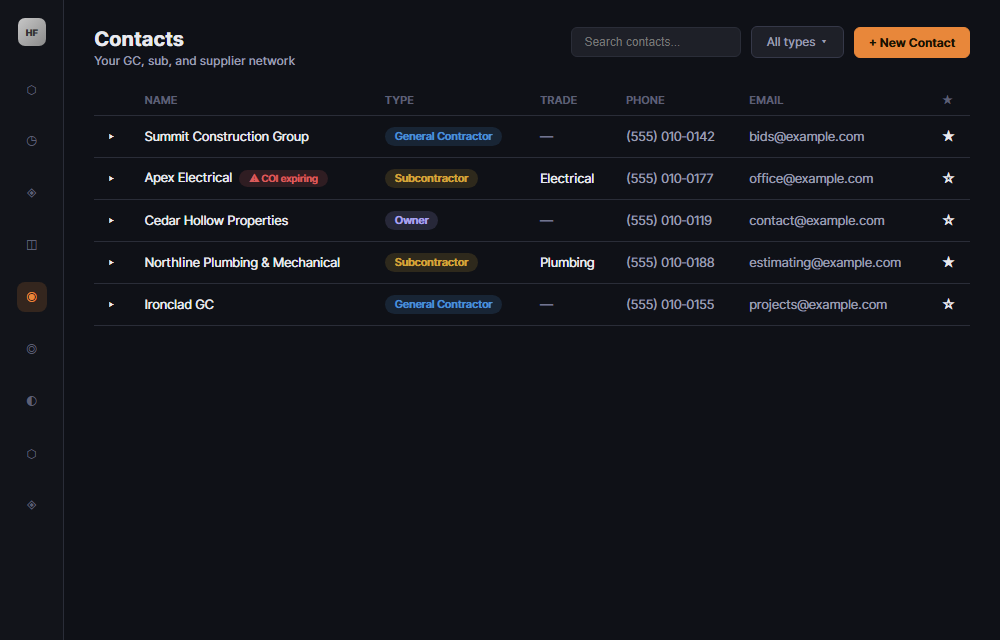This screenshot has width=1000, height=640.
Task: Select the Cedar Hollow Properties name
Action: tap(216, 221)
